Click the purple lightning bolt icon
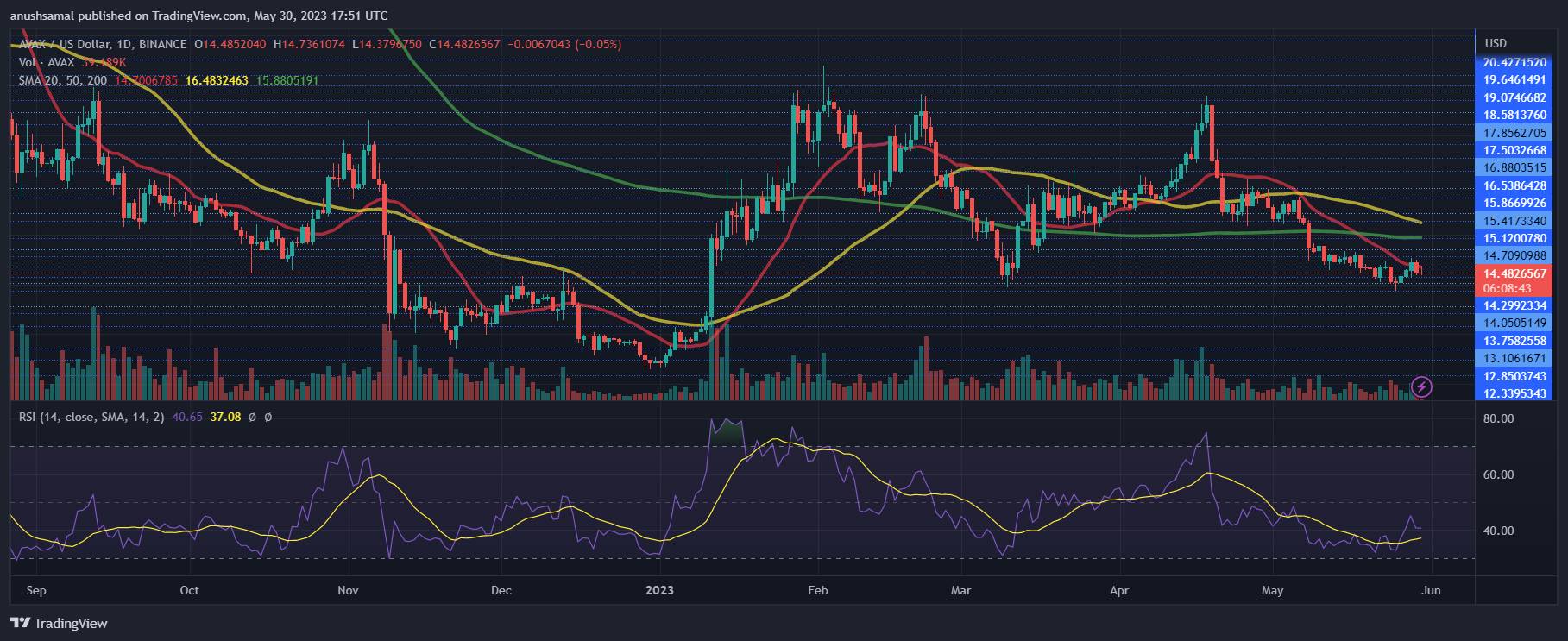 [x=1421, y=386]
